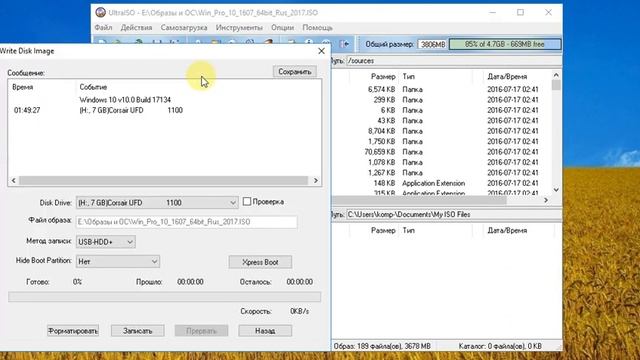Open the Самозагрузка menu
The height and width of the screenshot is (360, 640).
(184, 28)
